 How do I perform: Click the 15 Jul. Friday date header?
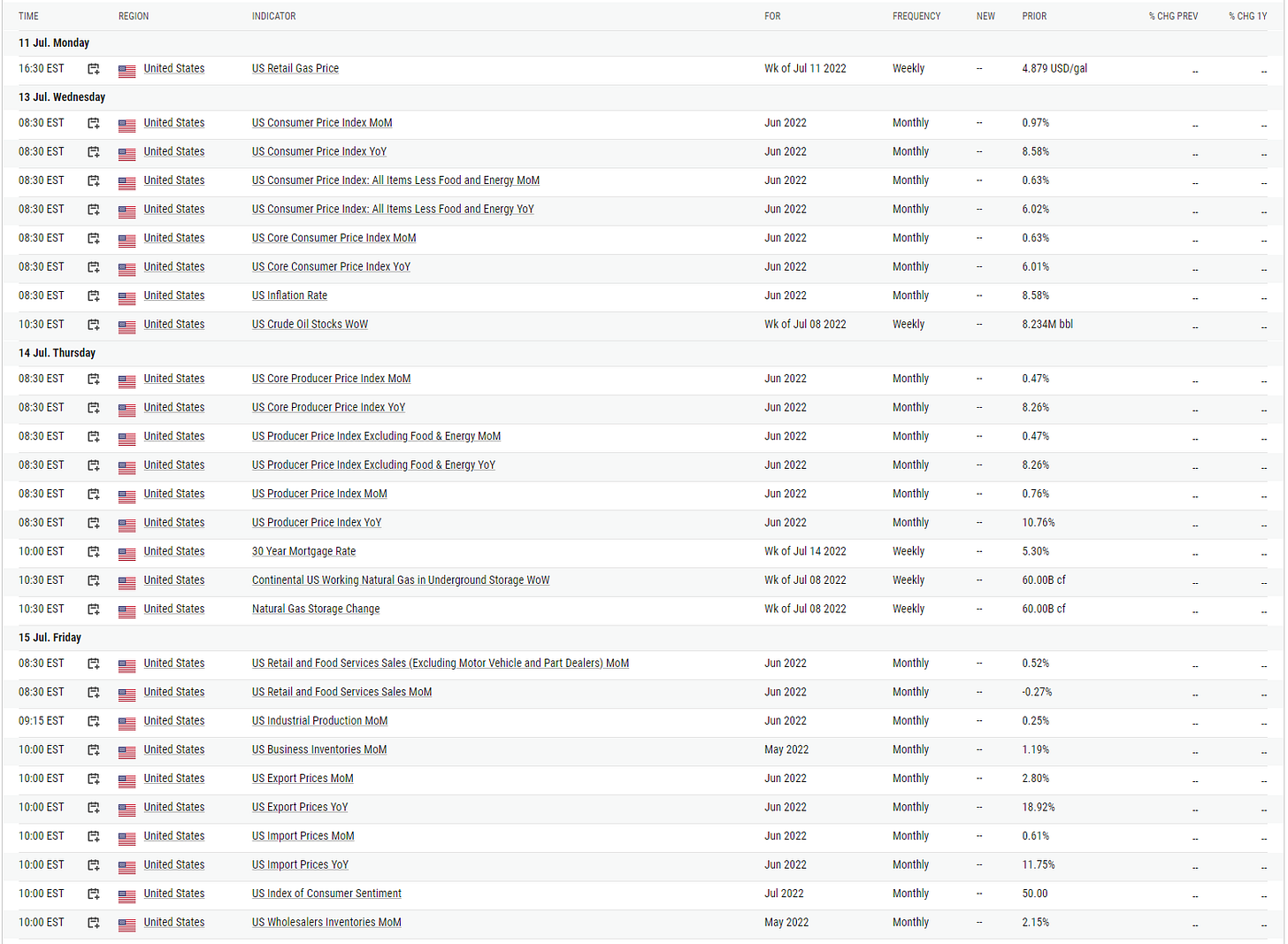[50, 637]
